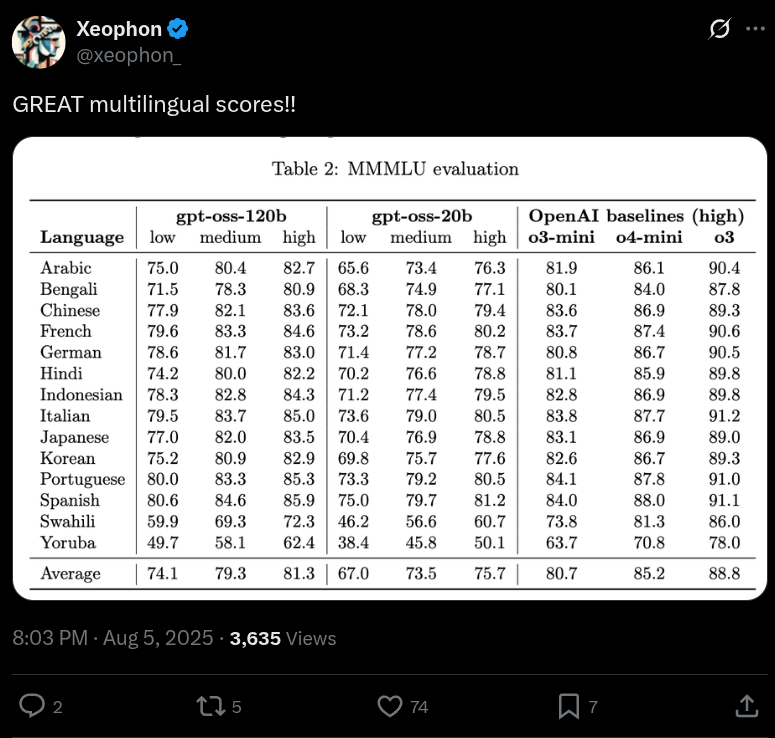Open the share upload icon
775x738 pixels.
click(x=746, y=706)
